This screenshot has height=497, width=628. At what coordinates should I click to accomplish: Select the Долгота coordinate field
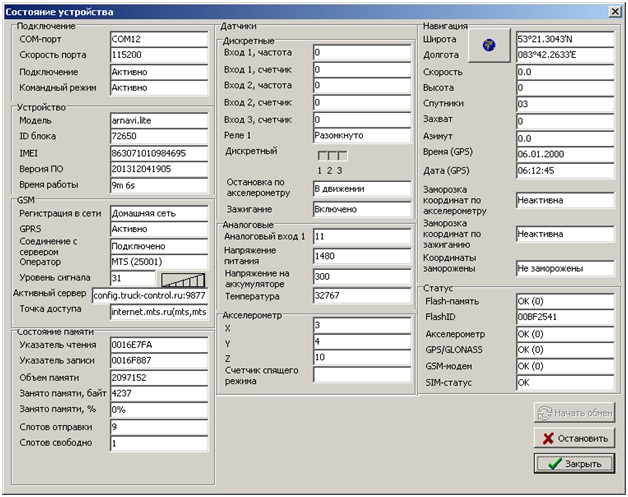[x=564, y=55]
